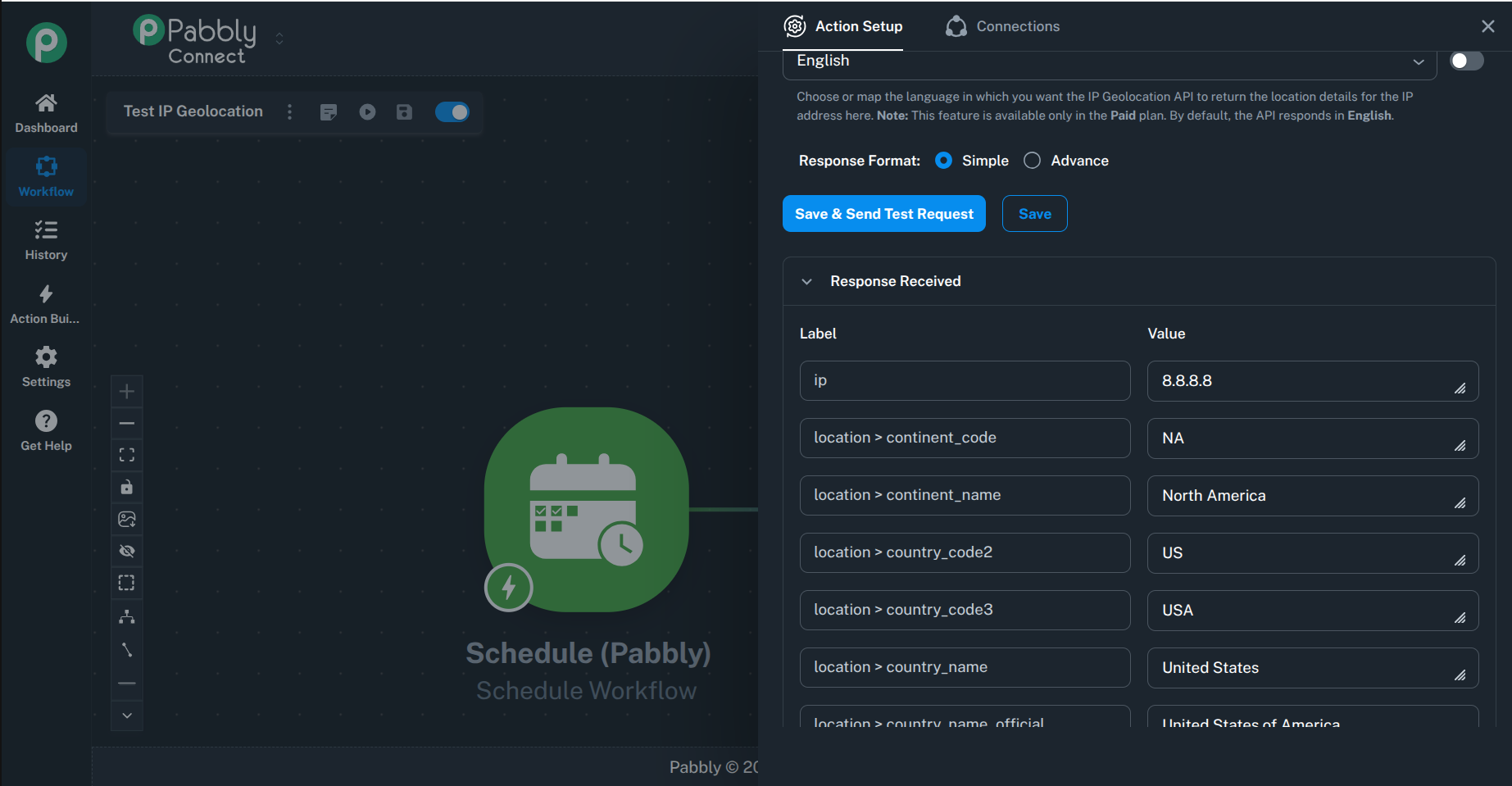
Task: Click the diagonal connector line icon
Action: [127, 650]
